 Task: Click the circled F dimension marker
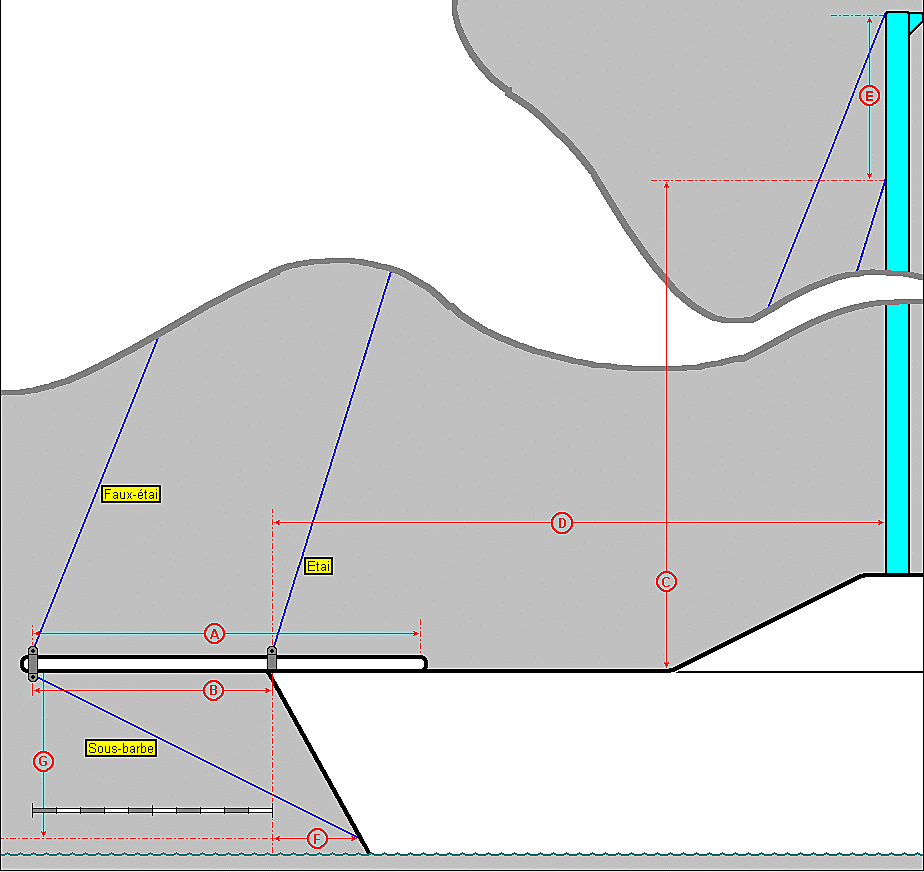[317, 838]
